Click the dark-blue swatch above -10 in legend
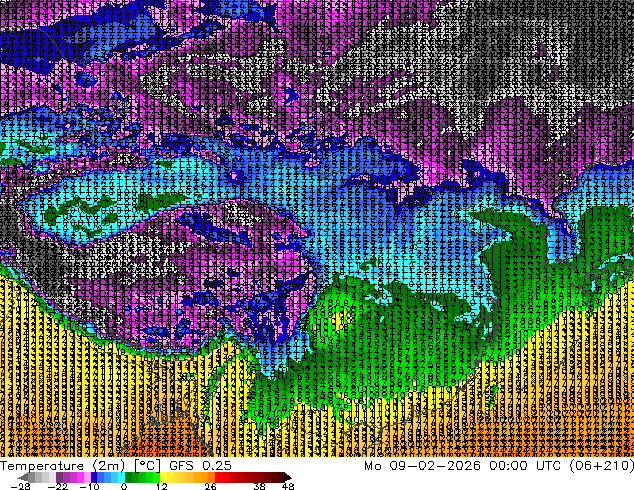 click(x=94, y=477)
